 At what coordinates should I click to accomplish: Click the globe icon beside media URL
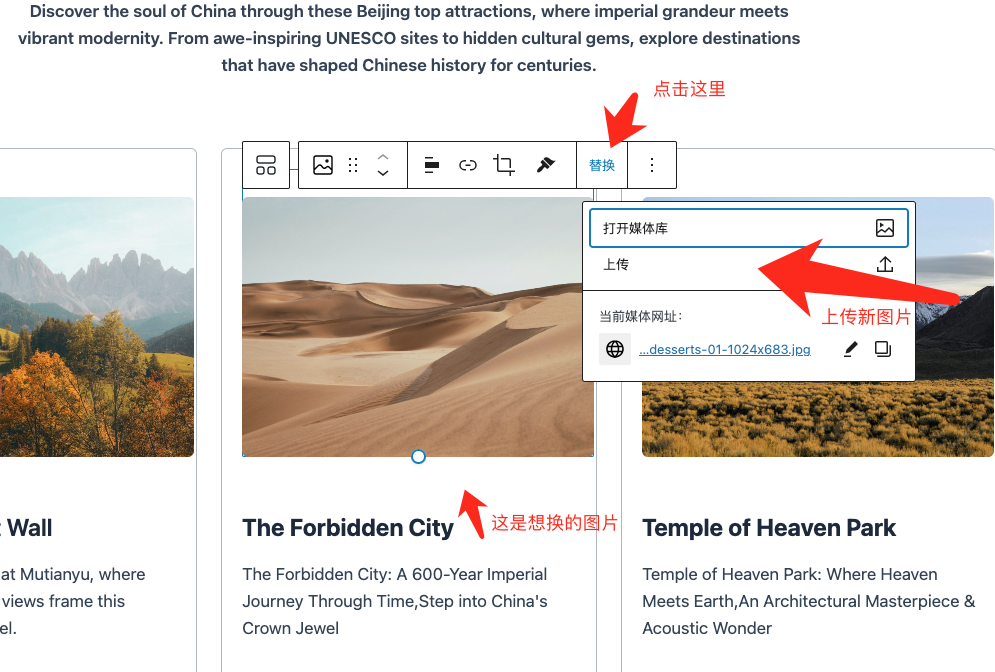(615, 349)
